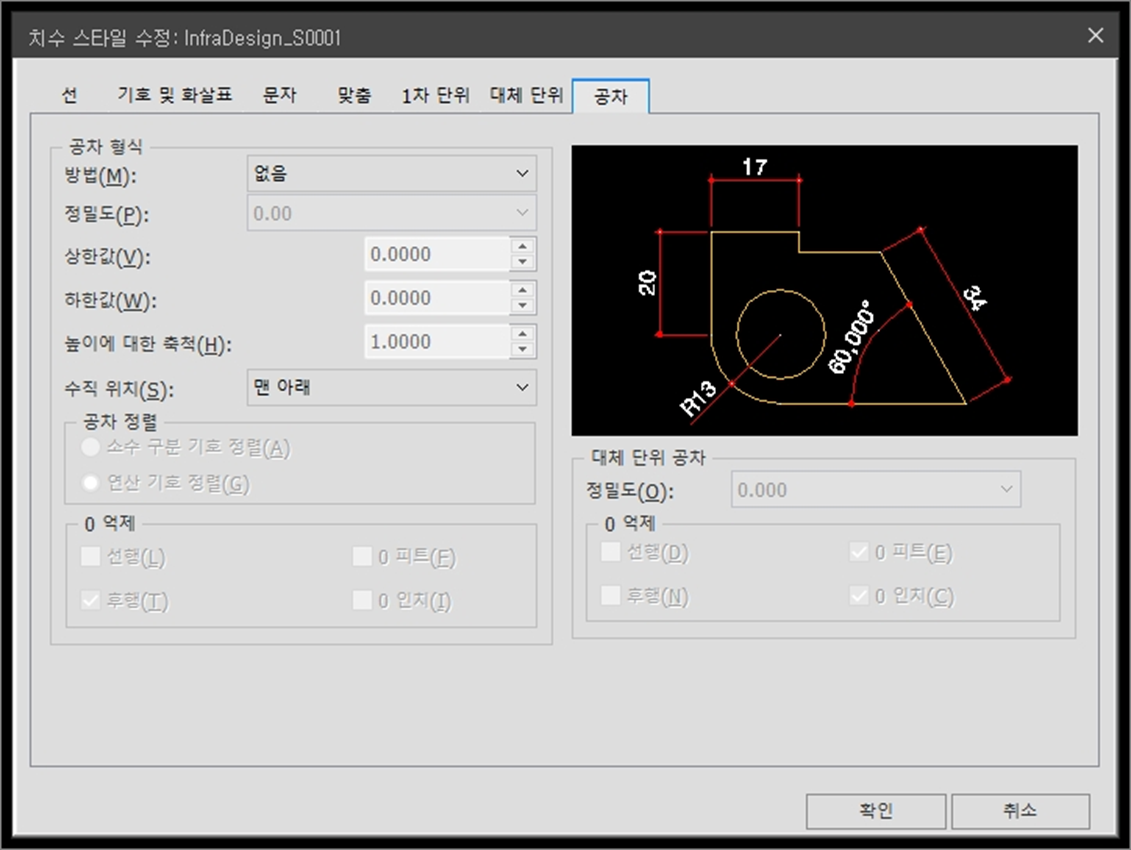Toggle the 후행(T) checkbox
The width and height of the screenshot is (1131, 850).
(x=91, y=600)
